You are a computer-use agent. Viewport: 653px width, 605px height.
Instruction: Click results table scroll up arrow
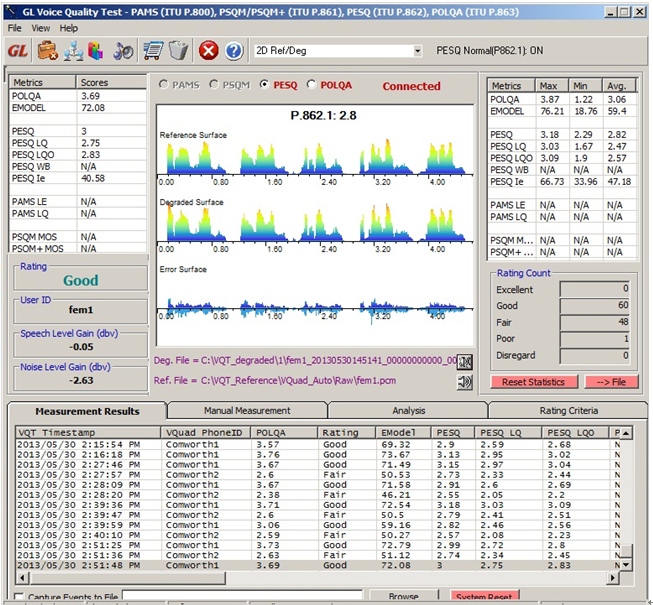pyautogui.click(x=626, y=433)
